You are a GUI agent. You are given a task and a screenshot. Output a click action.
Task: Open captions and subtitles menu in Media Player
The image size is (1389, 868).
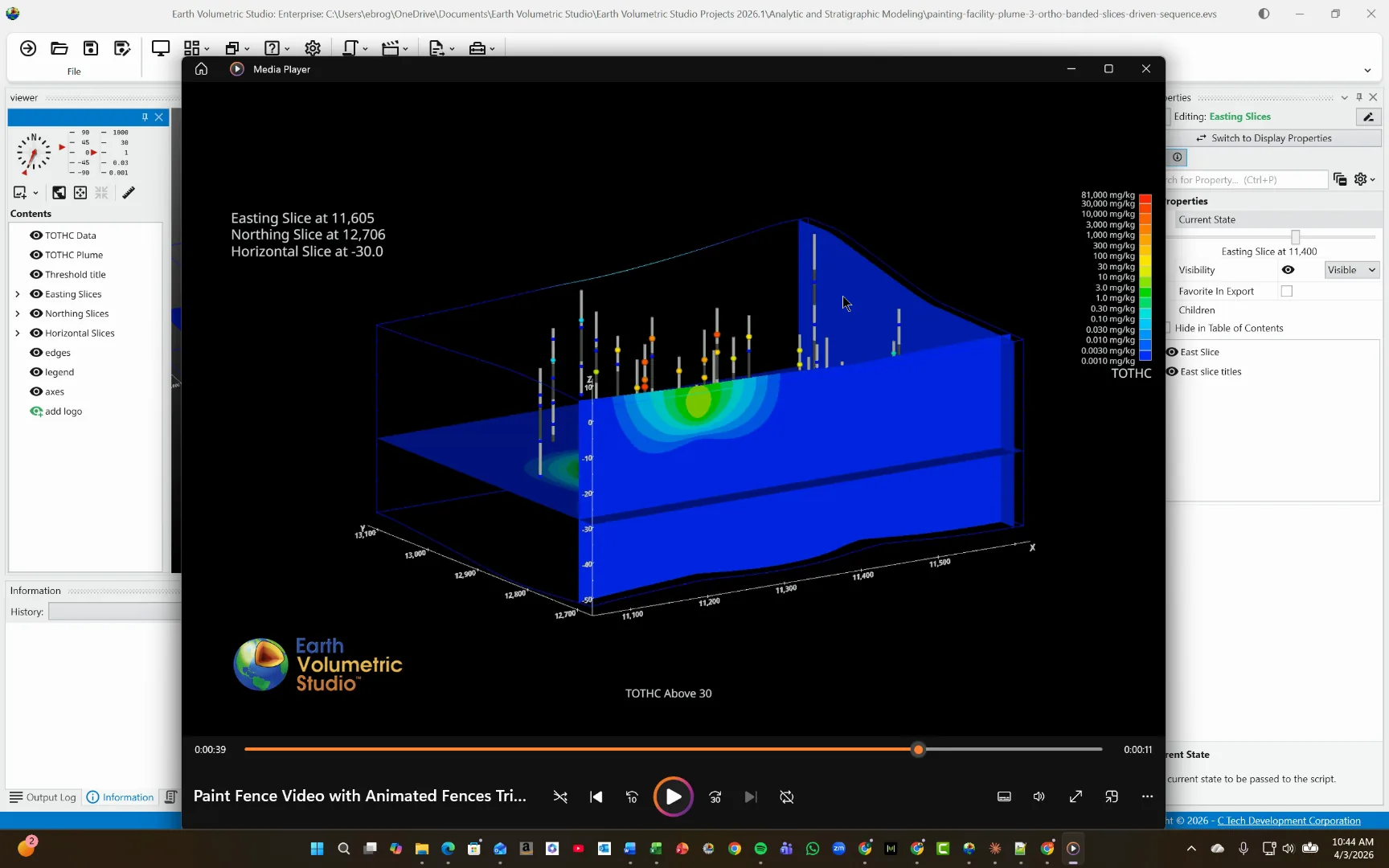coord(1004,796)
